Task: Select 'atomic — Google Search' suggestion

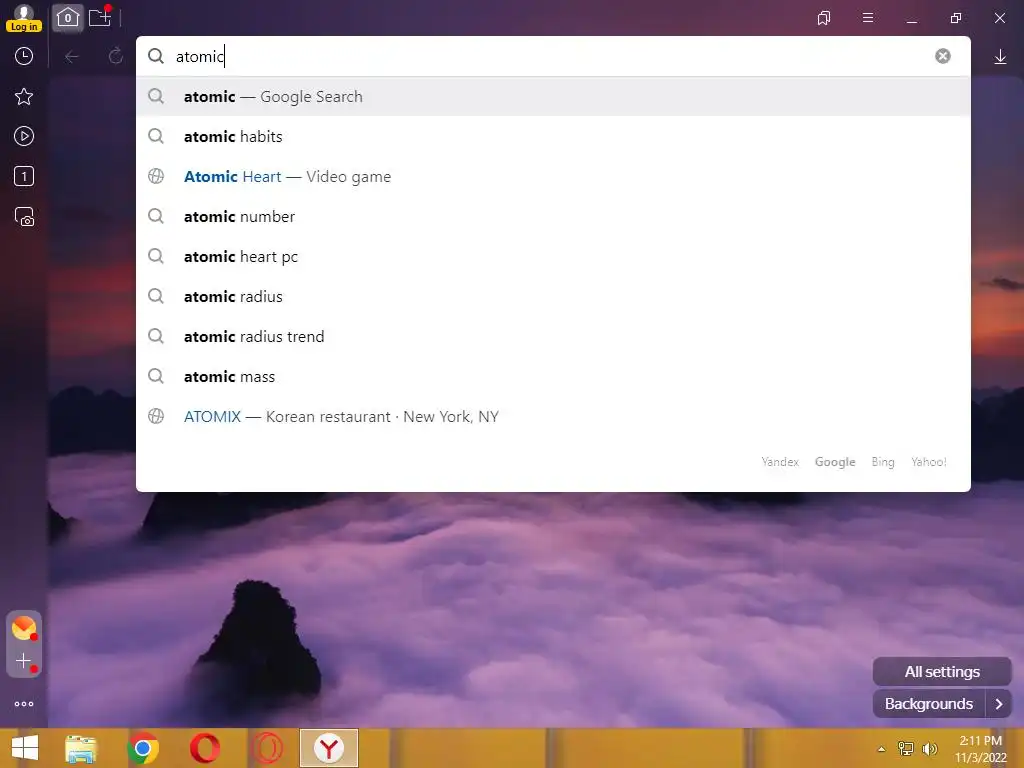Action: [x=553, y=97]
